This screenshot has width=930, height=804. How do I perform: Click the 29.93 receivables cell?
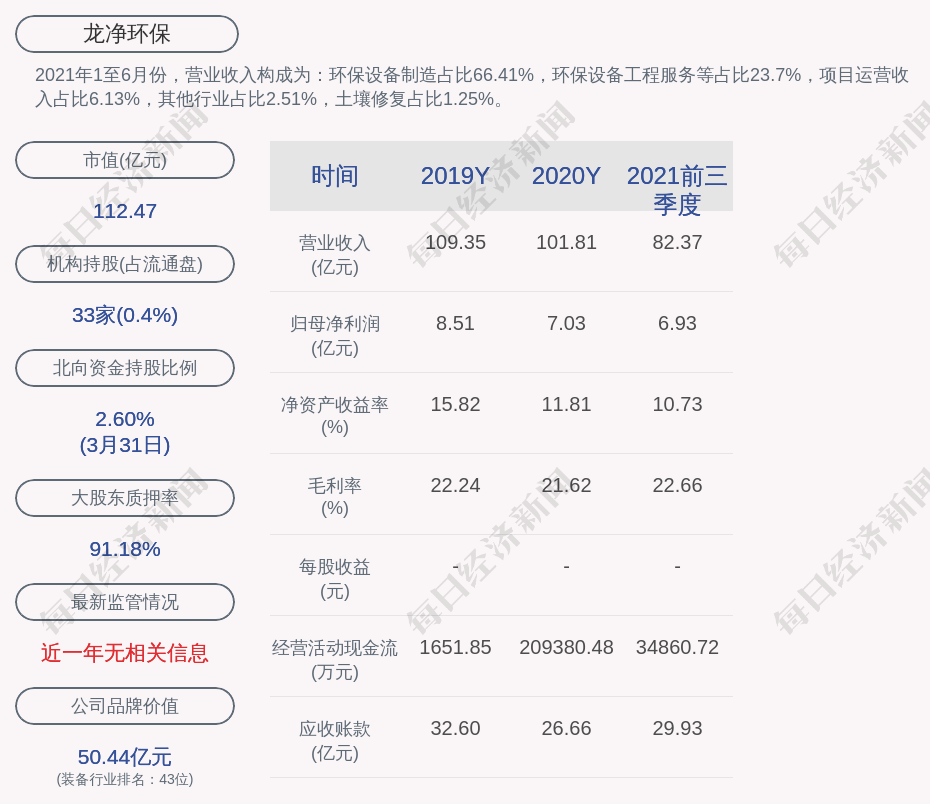pos(677,729)
